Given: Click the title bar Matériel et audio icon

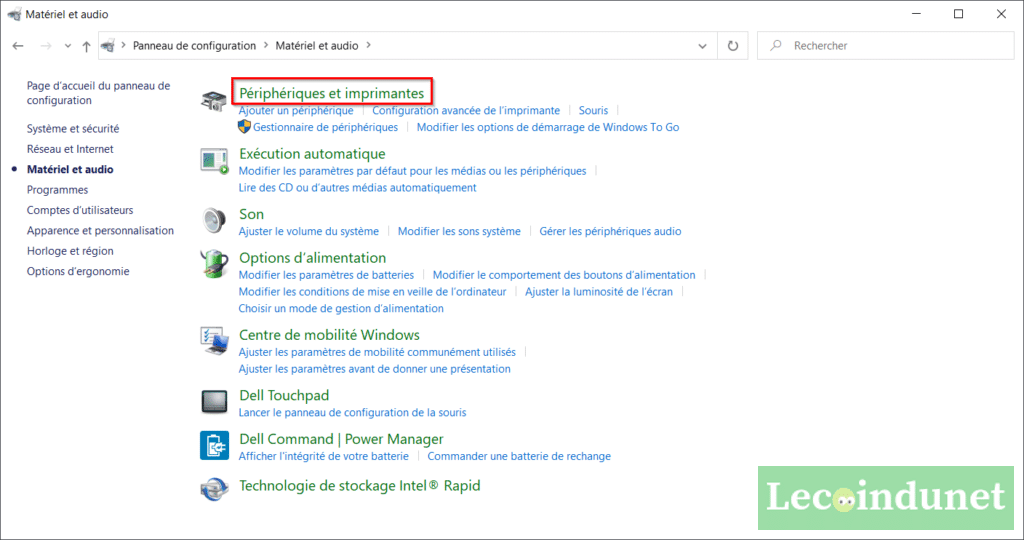Looking at the screenshot, I should click(14, 14).
